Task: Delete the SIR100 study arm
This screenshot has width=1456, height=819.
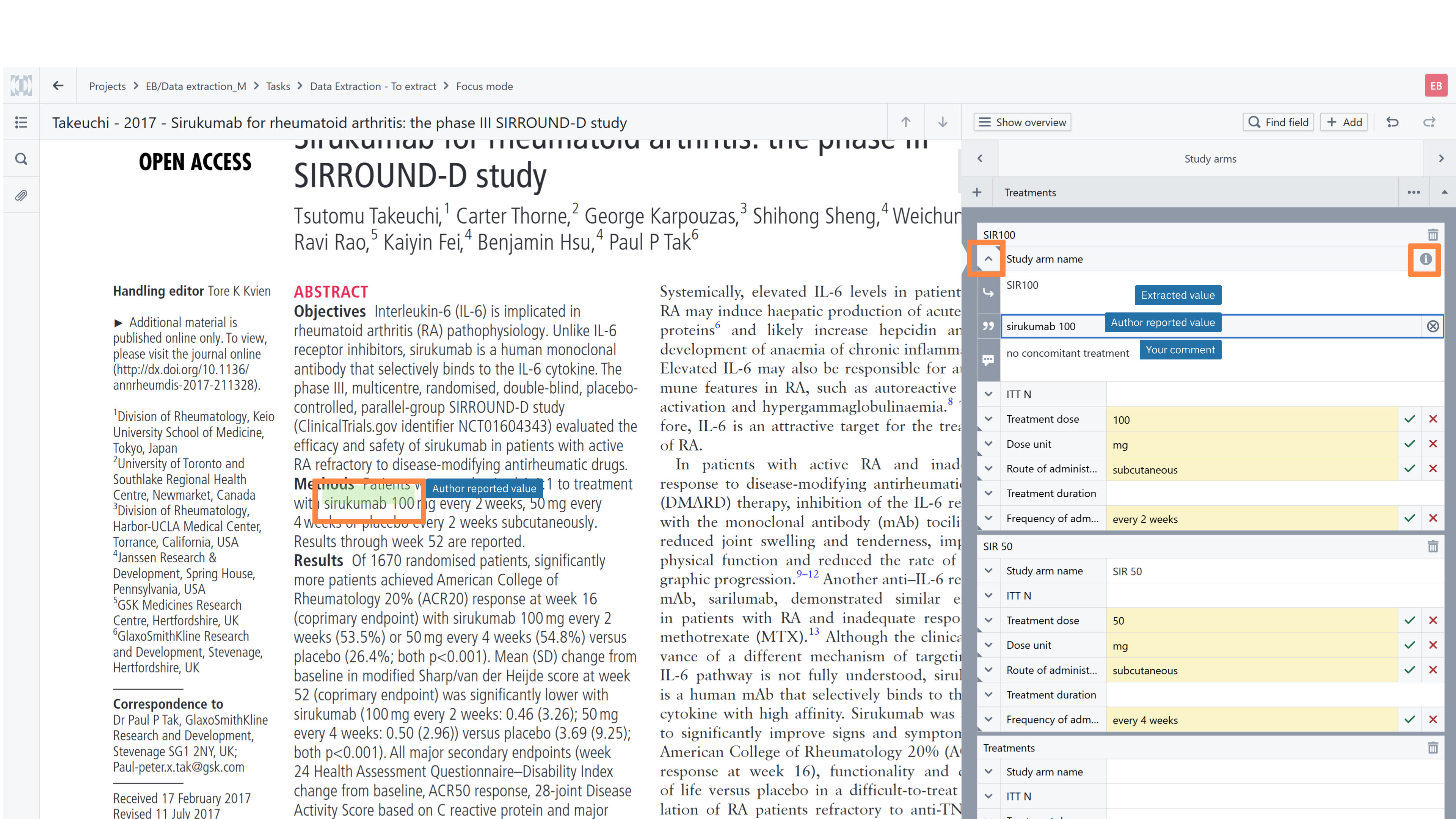Action: [1432, 235]
